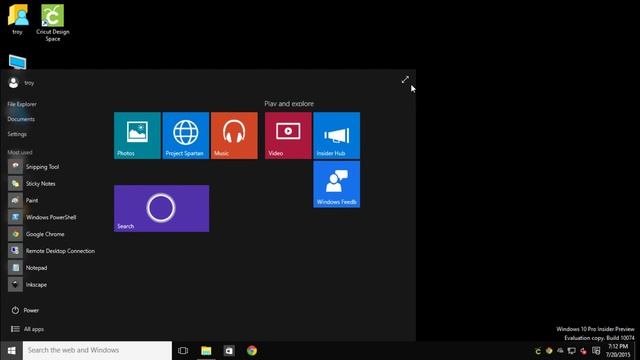Click the cloud tray icon
Image resolution: width=640 pixels, height=360 pixels.
(x=560, y=351)
